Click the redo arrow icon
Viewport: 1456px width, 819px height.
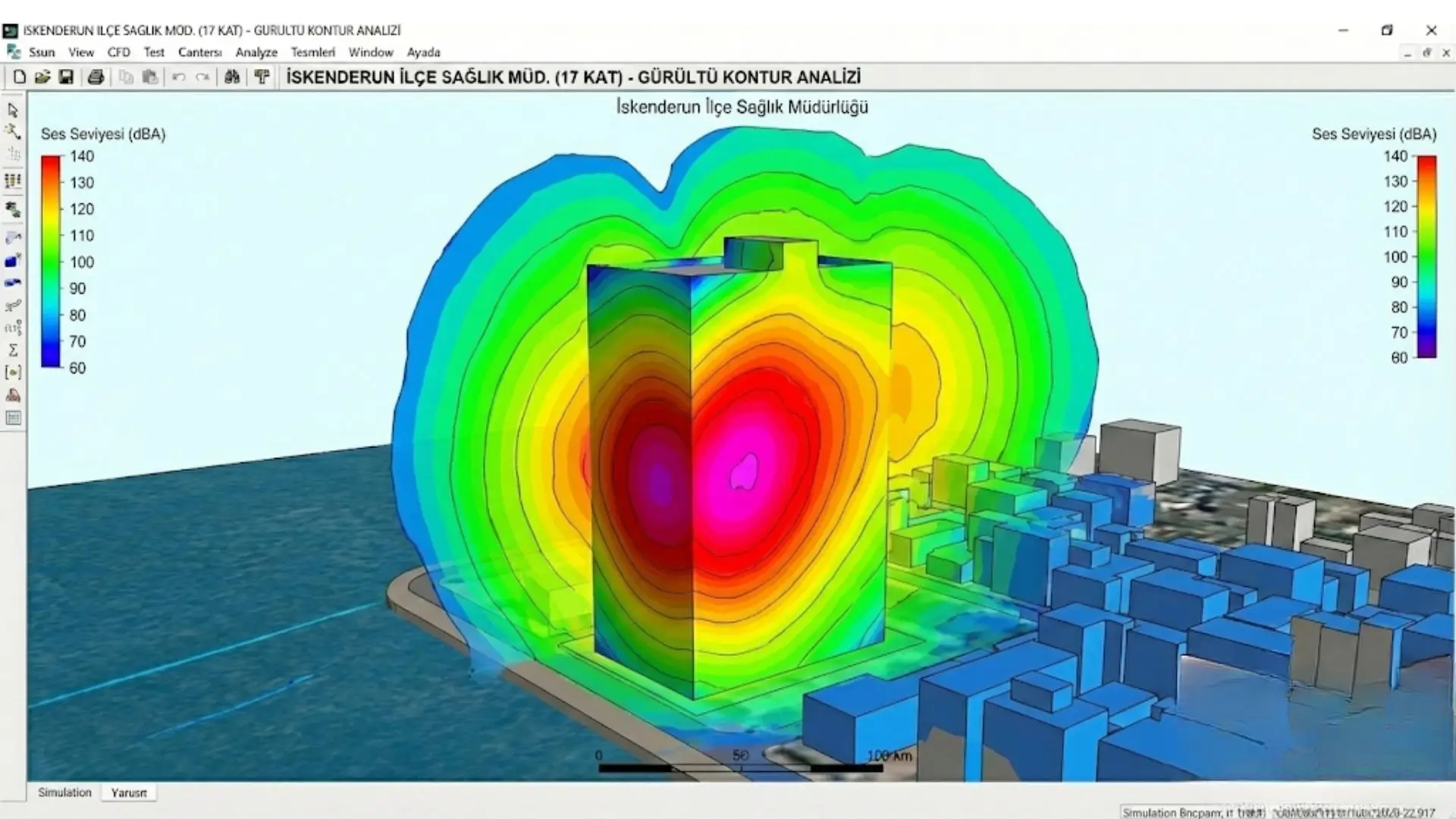pyautogui.click(x=202, y=77)
